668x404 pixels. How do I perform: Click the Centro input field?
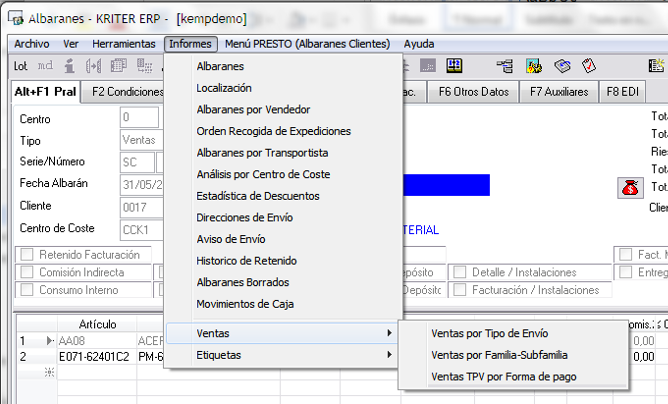pyautogui.click(x=139, y=117)
